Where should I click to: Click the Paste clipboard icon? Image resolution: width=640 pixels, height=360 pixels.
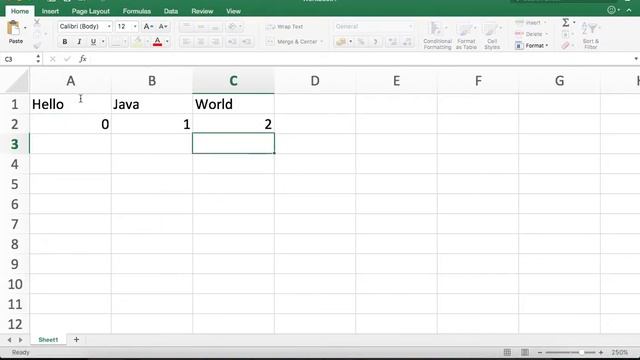tap(13, 28)
